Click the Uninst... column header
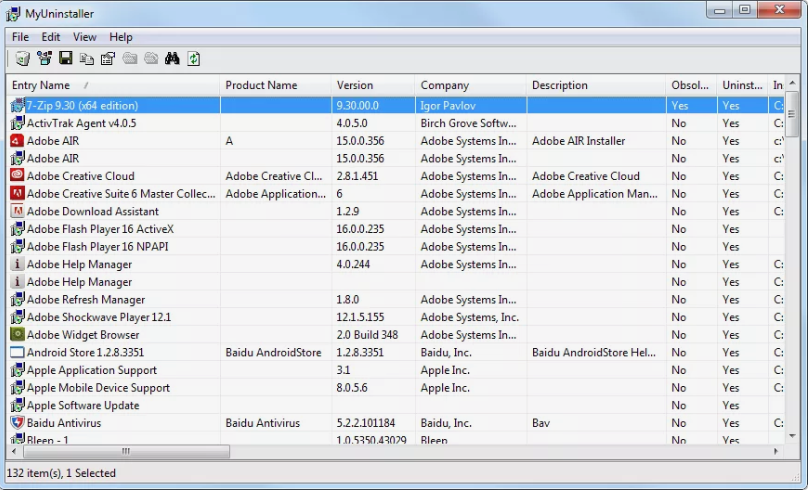Viewport: 812px width, 490px height. tap(742, 85)
